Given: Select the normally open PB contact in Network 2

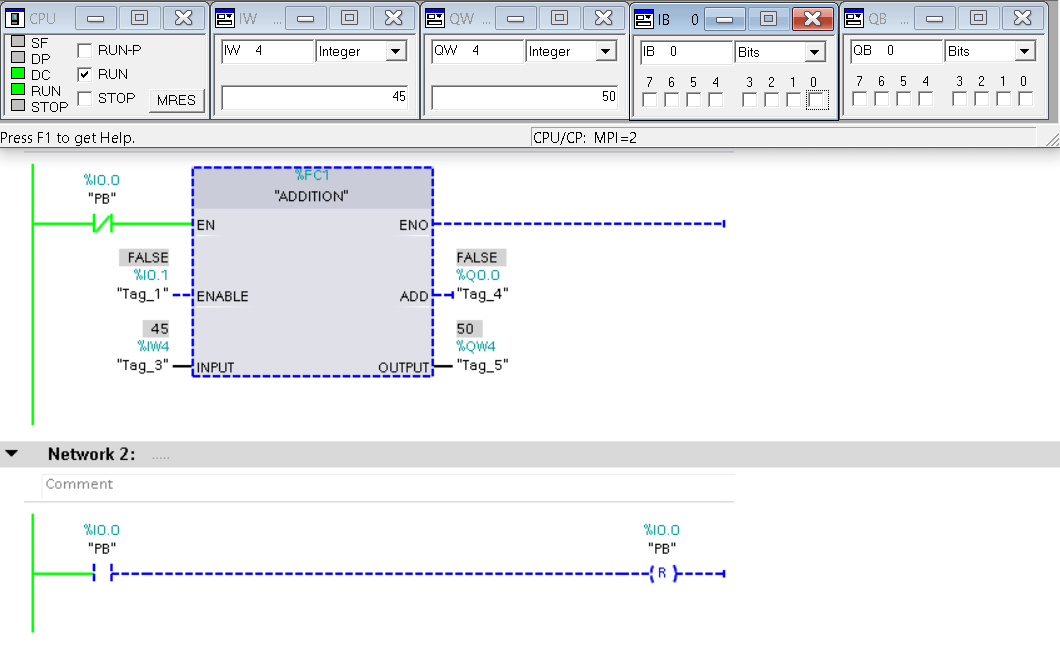Looking at the screenshot, I should click(102, 573).
